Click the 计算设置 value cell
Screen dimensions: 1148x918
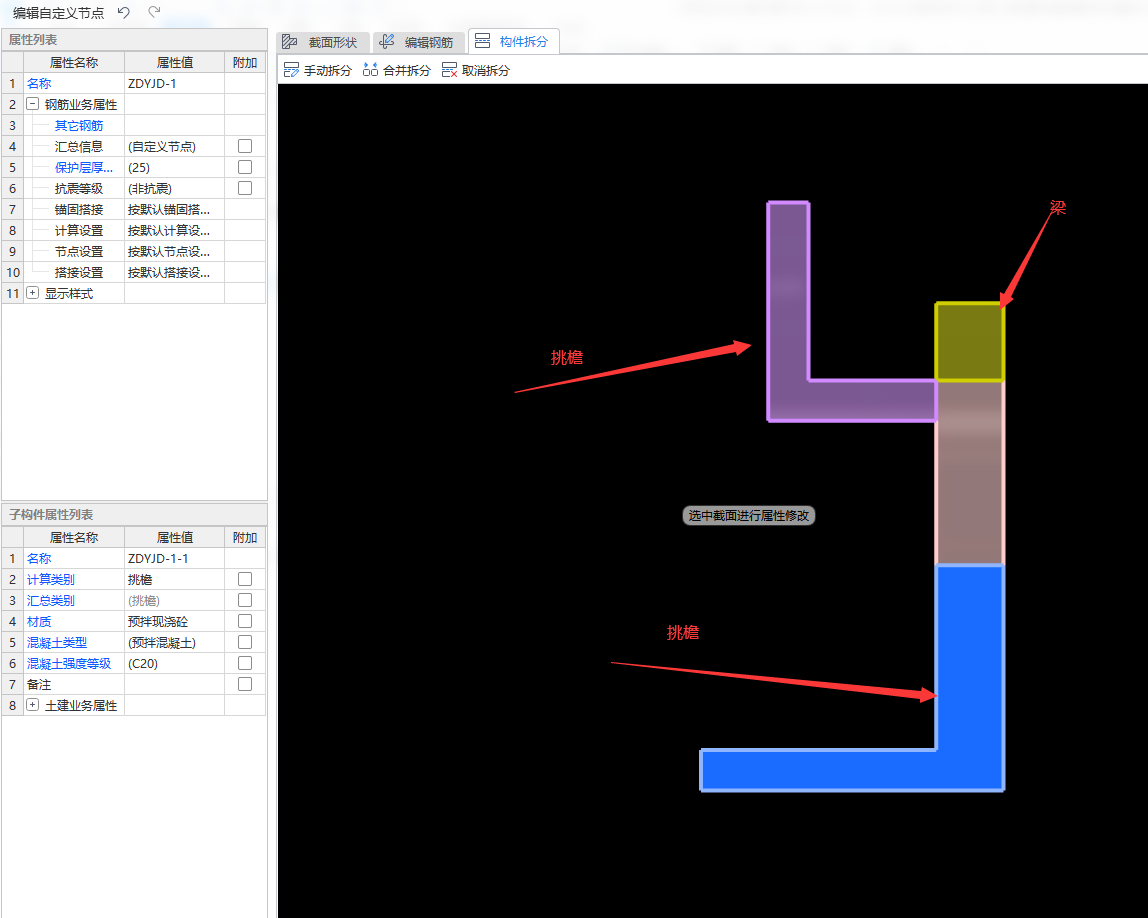[x=174, y=231]
